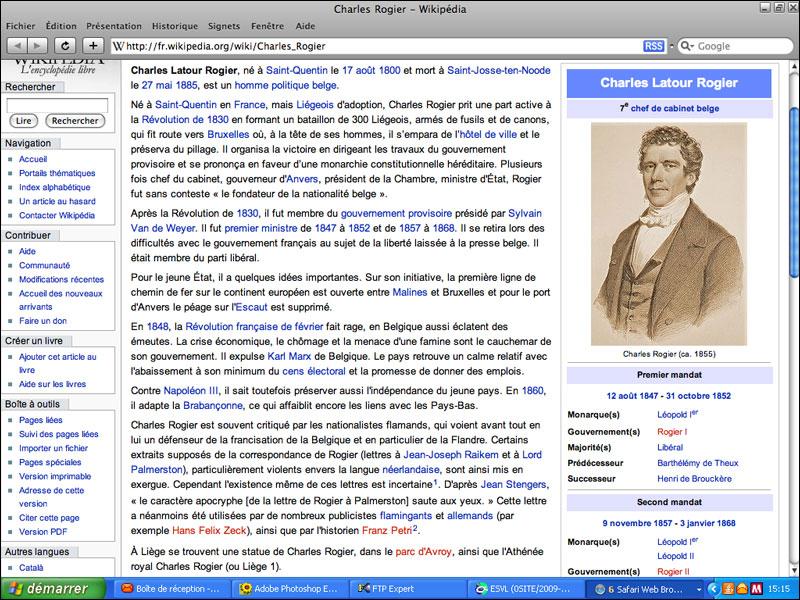This screenshot has width=800, height=600.
Task: Show hidden system tray icons
Action: click(713, 589)
